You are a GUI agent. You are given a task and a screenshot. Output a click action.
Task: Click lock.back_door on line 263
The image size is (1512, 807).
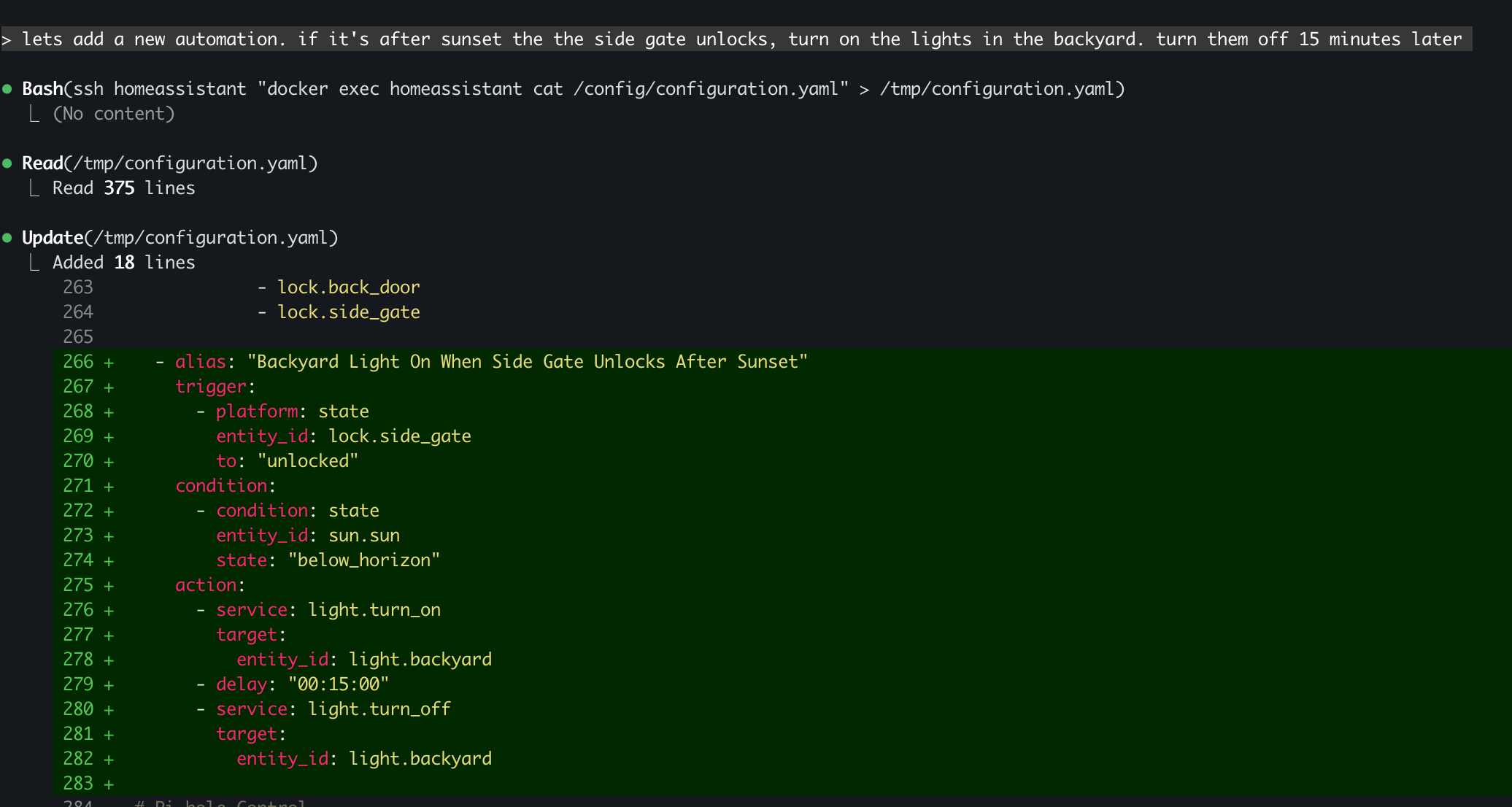(348, 287)
